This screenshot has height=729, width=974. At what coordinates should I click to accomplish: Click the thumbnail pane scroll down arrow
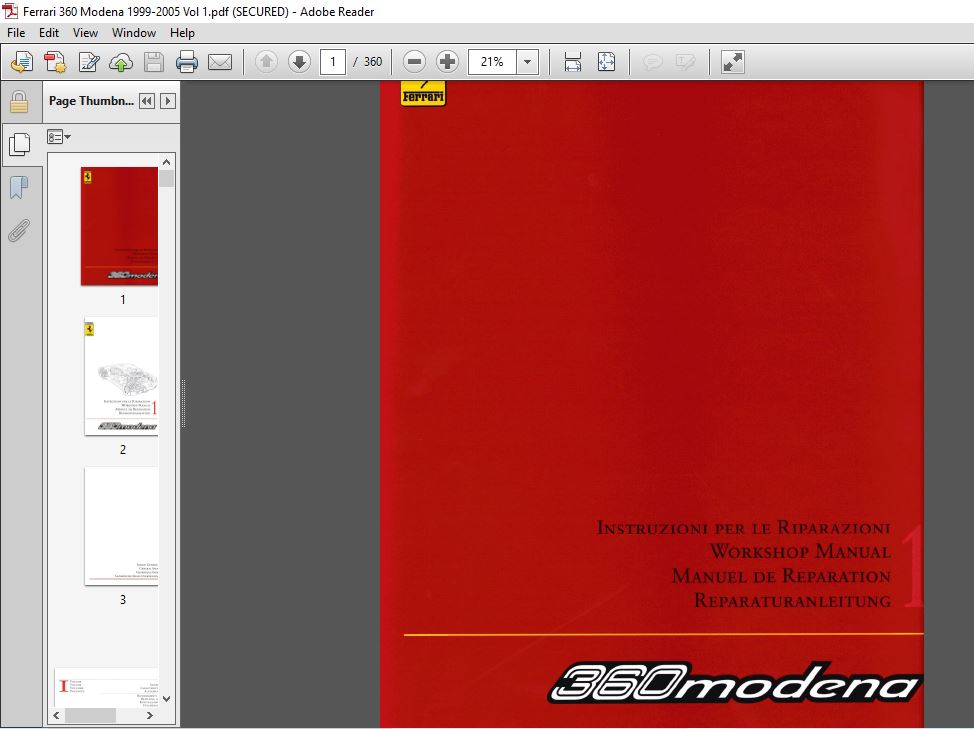tap(166, 699)
